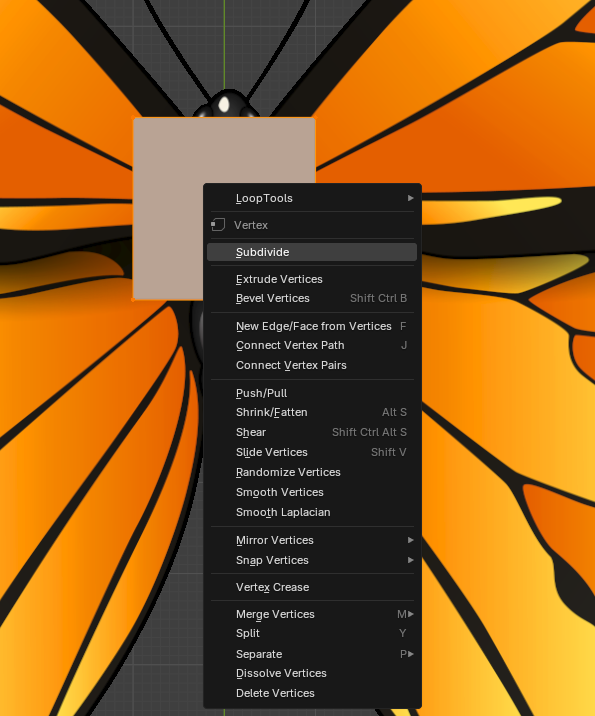Click the Vertex mode icon in menu header
This screenshot has height=716, width=595.
coord(218,225)
